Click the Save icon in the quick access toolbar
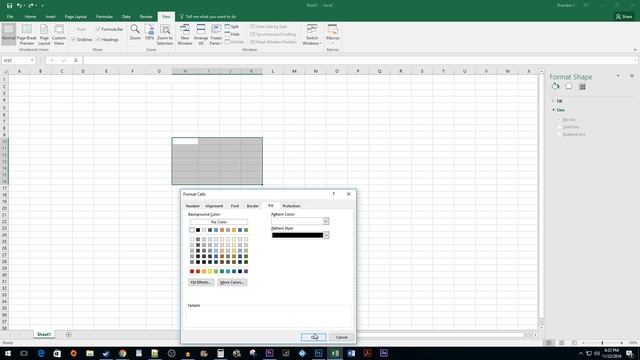 coord(9,5)
